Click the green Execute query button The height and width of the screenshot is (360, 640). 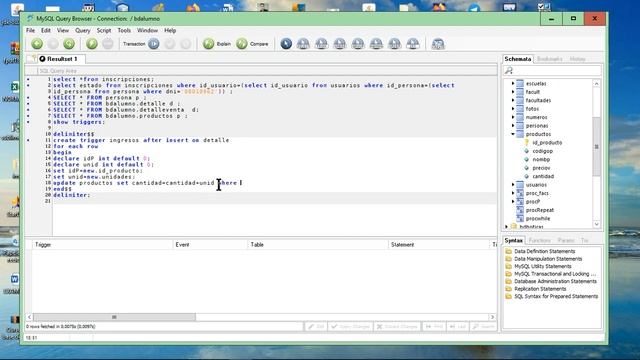[x=92, y=44]
